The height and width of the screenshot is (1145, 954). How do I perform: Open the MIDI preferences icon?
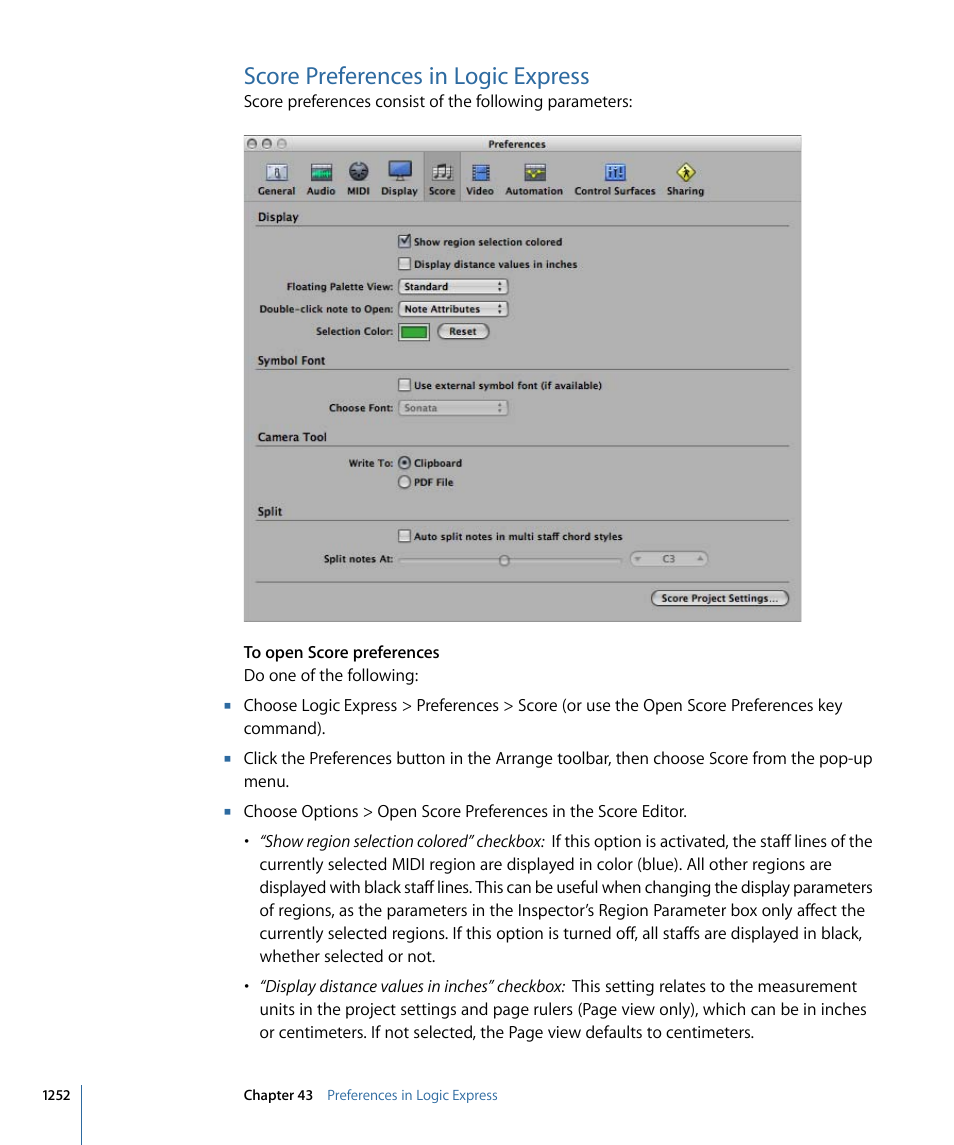(x=359, y=177)
